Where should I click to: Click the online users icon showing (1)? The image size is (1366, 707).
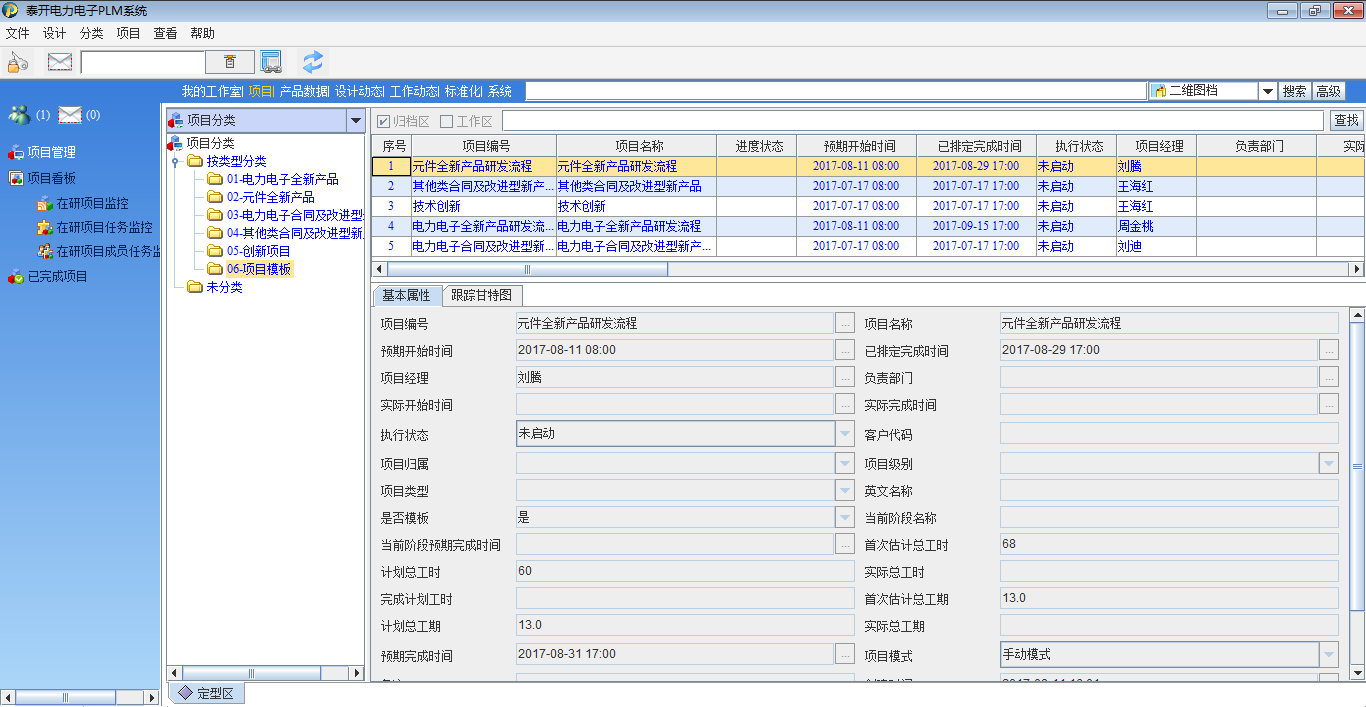(x=19, y=115)
